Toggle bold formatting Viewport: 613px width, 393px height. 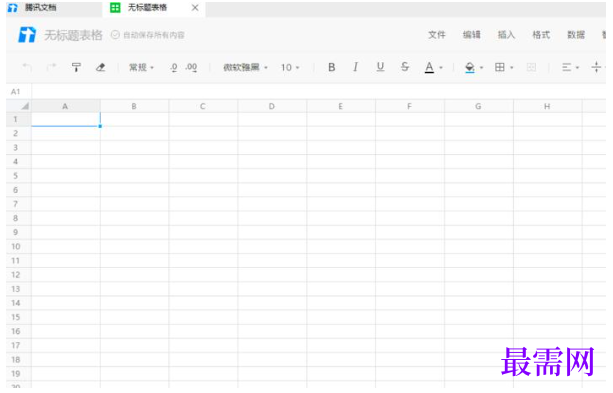pos(332,67)
